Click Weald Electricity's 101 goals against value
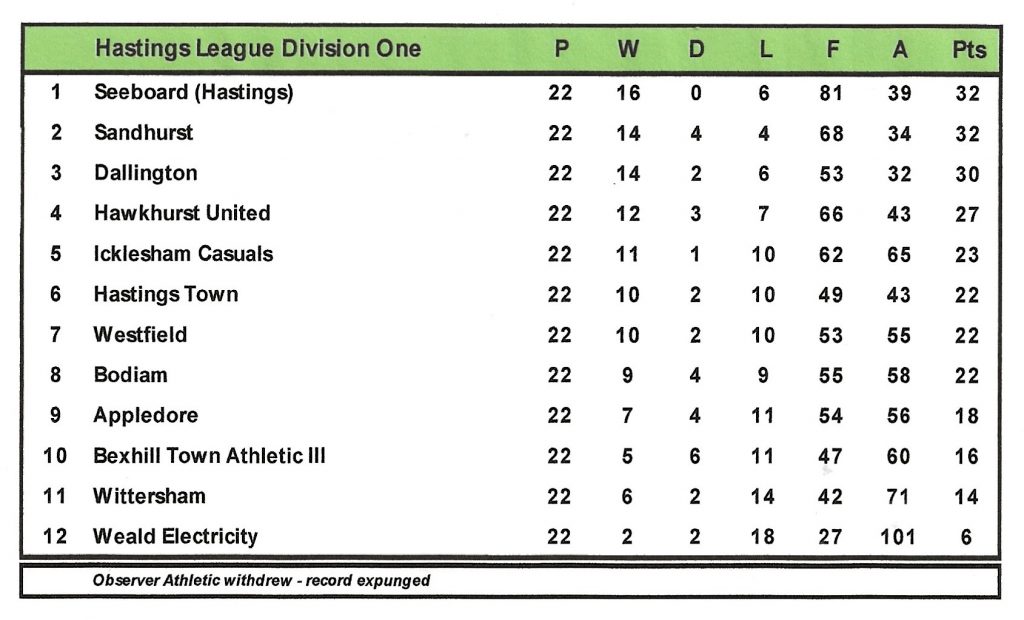1024x620 pixels. [x=898, y=537]
